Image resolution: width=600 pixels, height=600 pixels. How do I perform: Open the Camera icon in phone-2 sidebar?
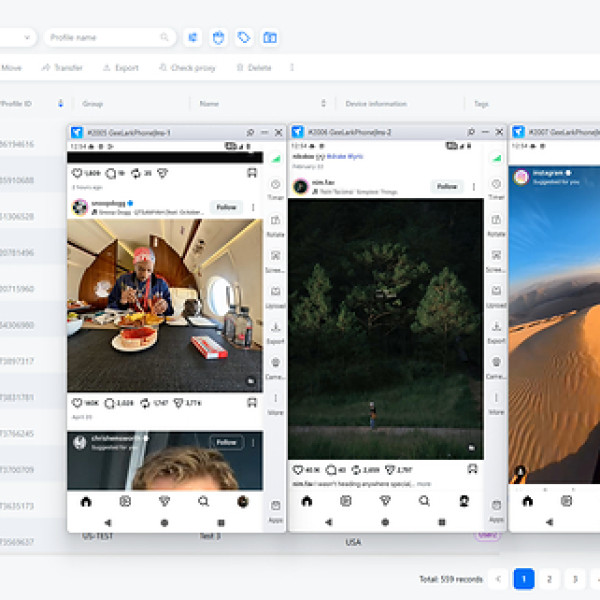(x=496, y=362)
